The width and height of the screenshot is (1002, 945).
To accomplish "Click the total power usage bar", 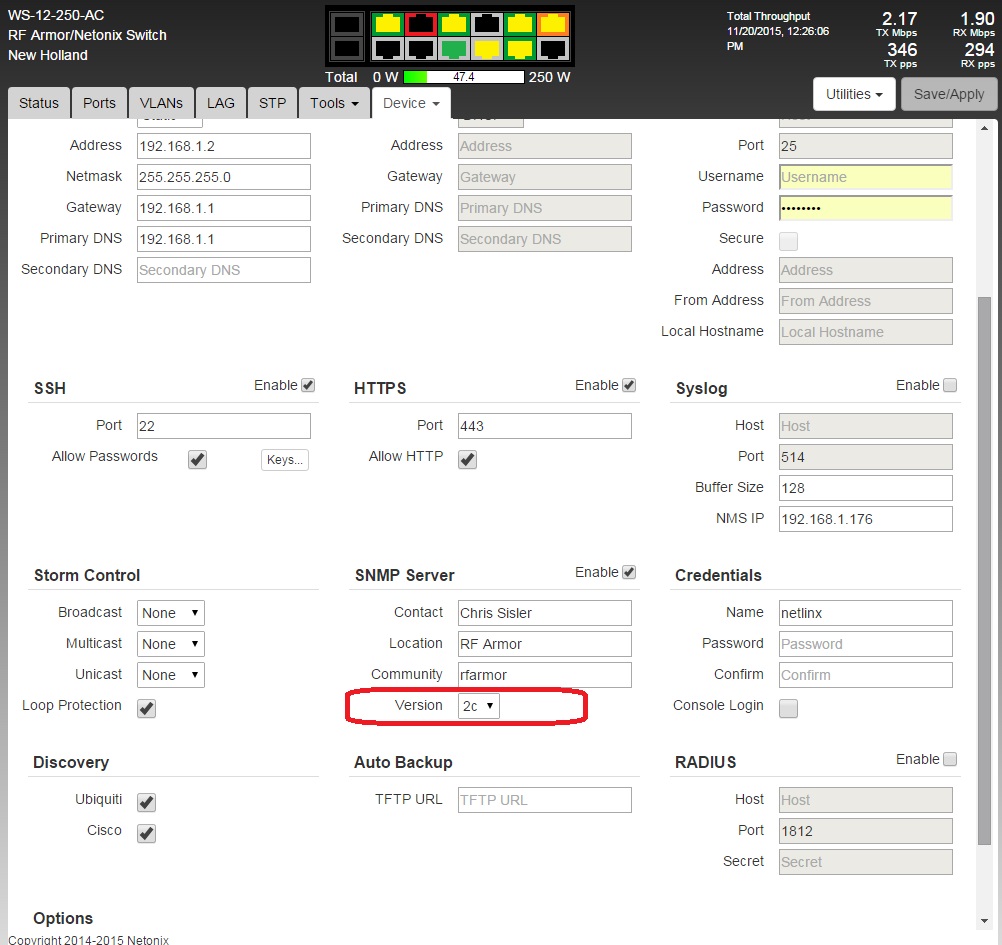I will coord(464,77).
